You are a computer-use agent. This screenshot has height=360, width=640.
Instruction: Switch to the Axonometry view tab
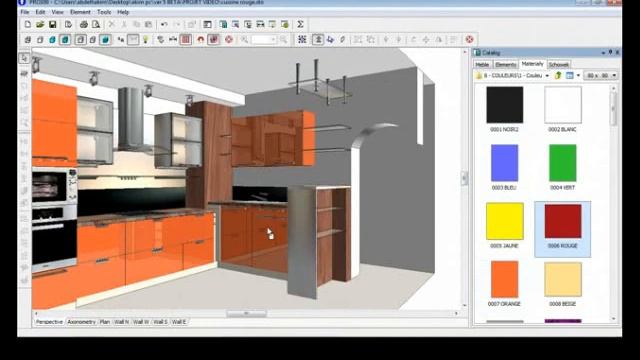(x=81, y=322)
